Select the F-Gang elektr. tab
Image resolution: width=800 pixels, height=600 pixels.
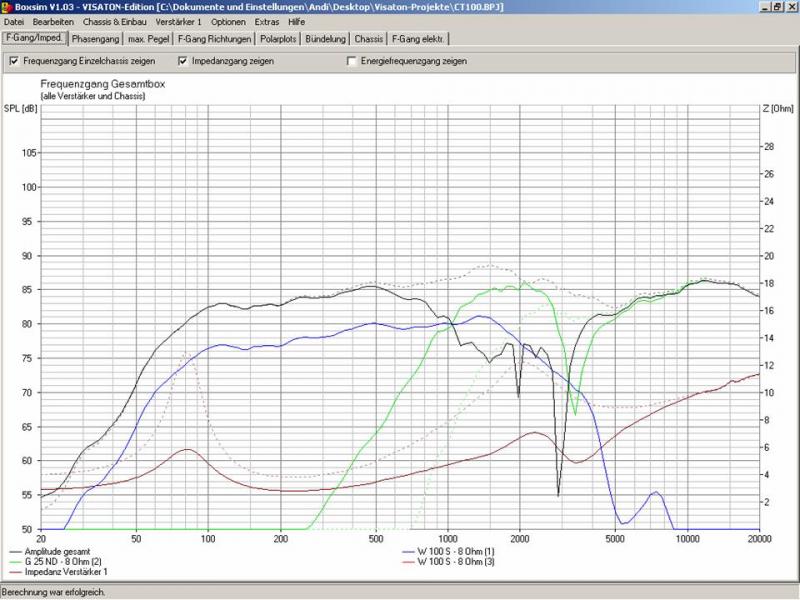point(419,39)
